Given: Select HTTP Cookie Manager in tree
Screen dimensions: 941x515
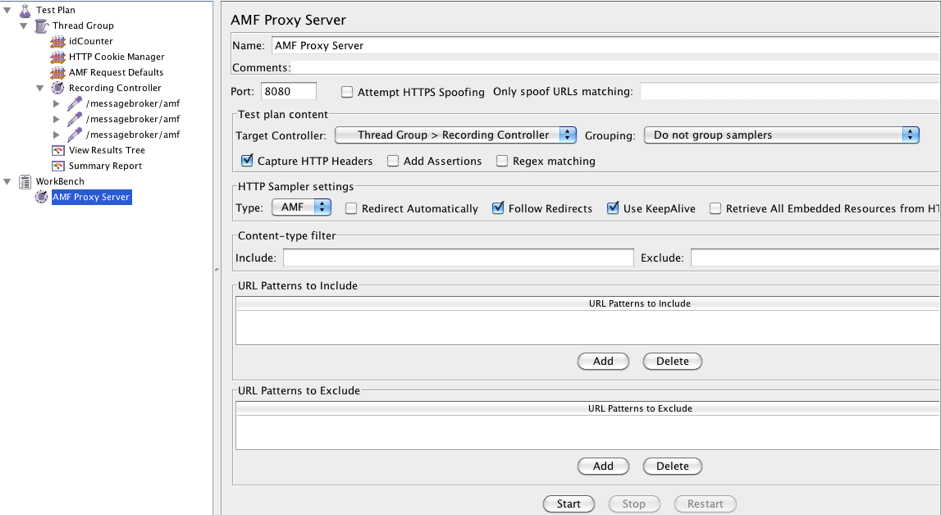Looking at the screenshot, I should click(x=116, y=57).
